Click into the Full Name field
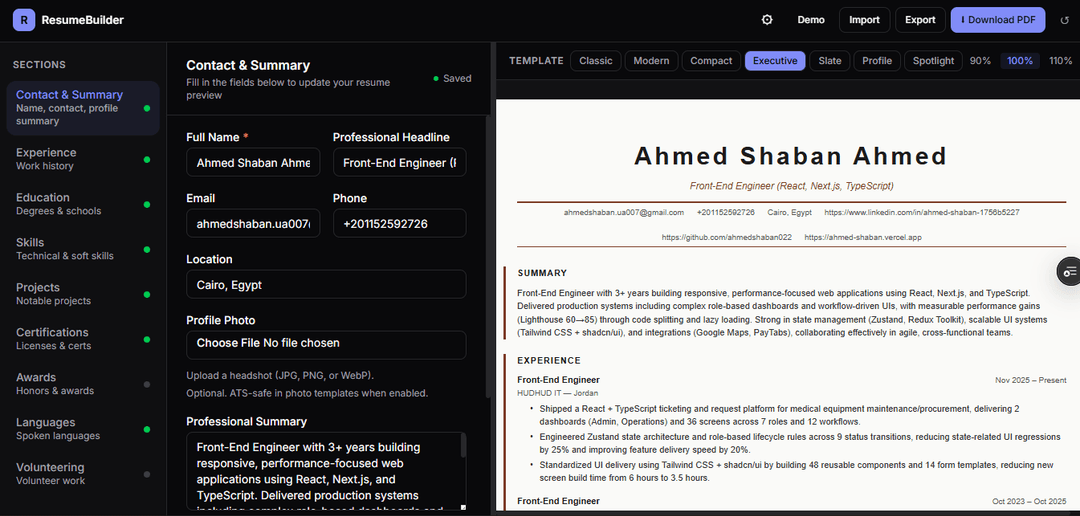The height and width of the screenshot is (516, 1080). tap(253, 163)
